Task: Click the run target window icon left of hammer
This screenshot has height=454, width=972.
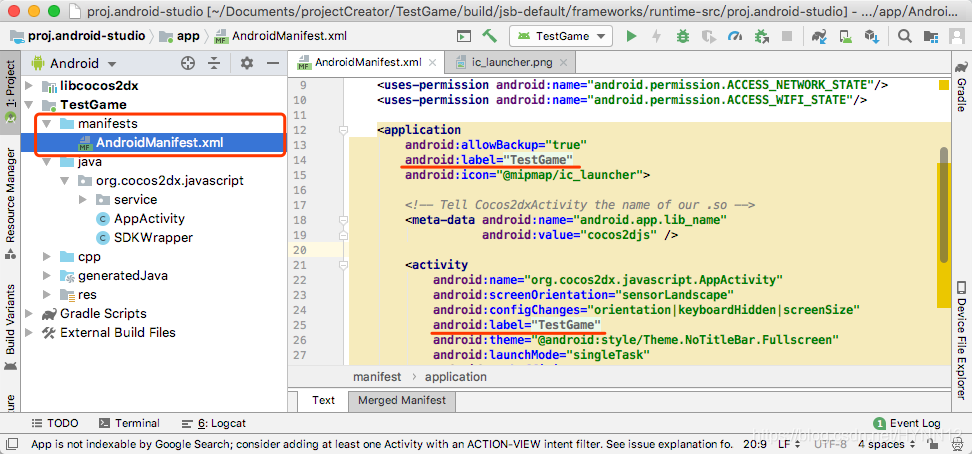Action: click(464, 36)
